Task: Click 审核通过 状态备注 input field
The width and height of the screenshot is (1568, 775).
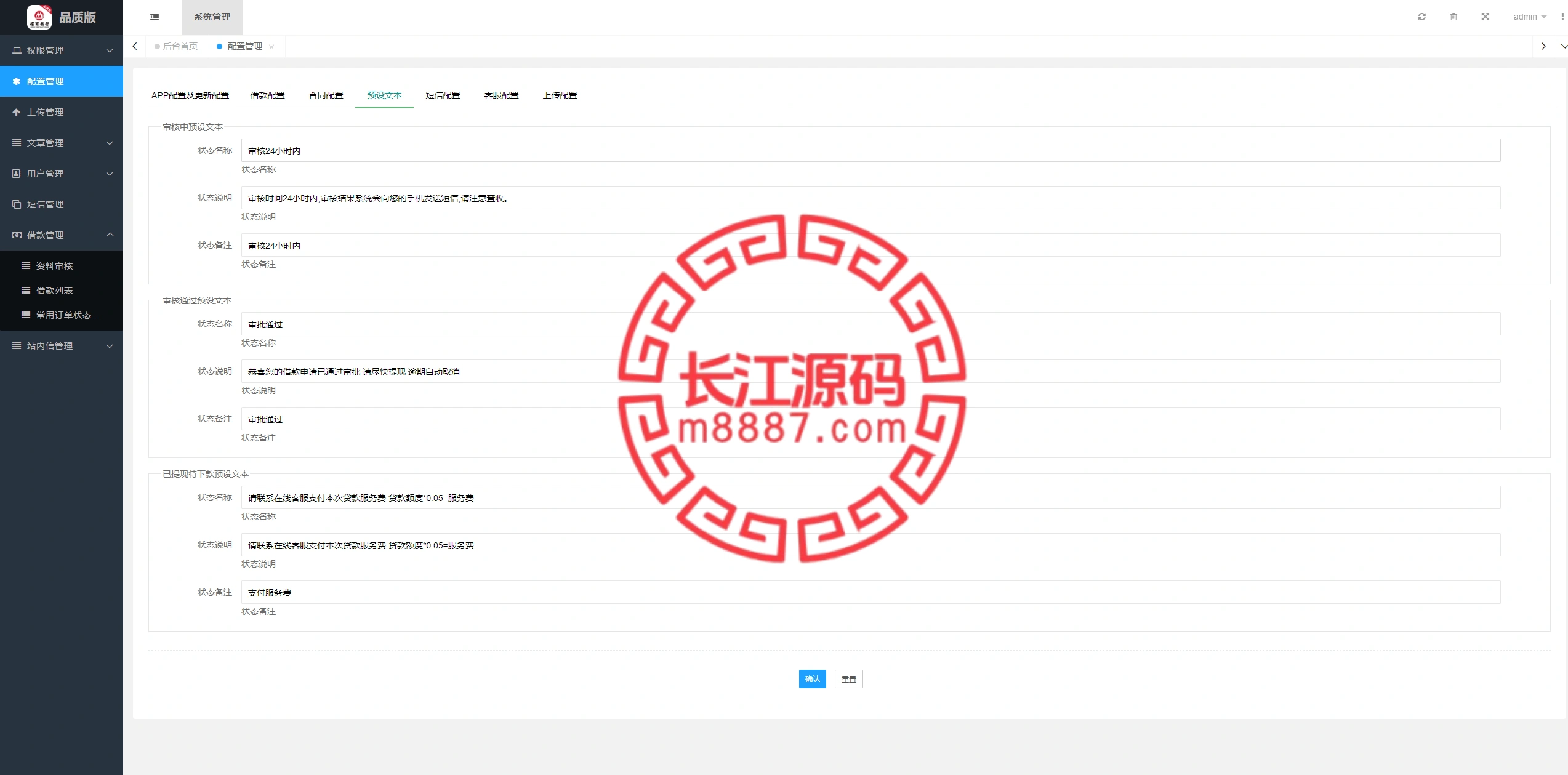Action: point(871,419)
